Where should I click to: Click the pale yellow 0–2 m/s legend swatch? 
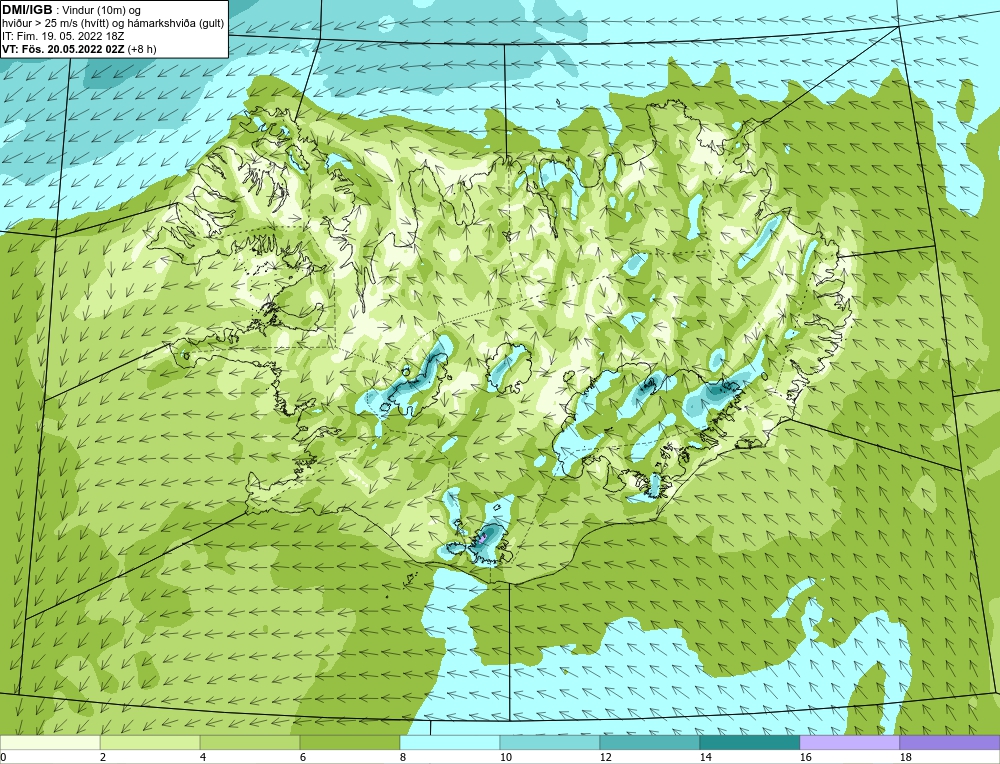click(50, 742)
